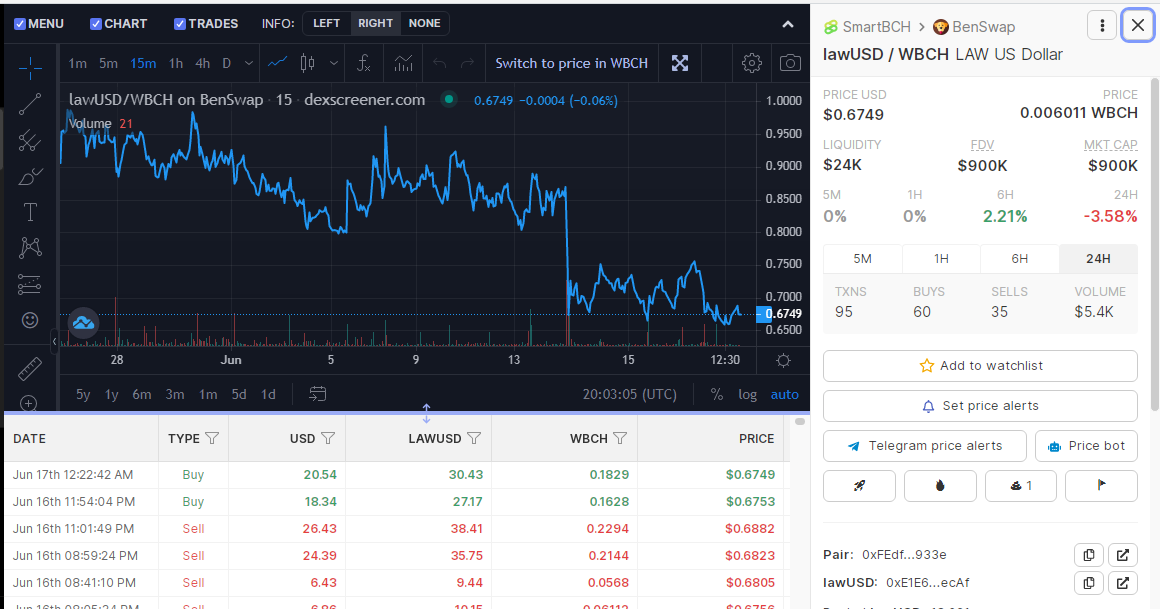This screenshot has width=1160, height=609.
Task: Open the indicators fx menu
Action: [x=363, y=63]
